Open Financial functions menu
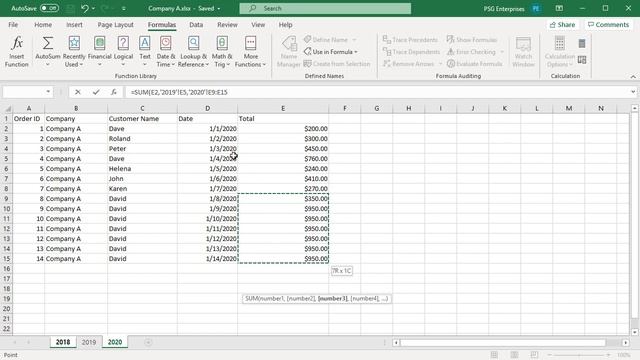 [100, 52]
